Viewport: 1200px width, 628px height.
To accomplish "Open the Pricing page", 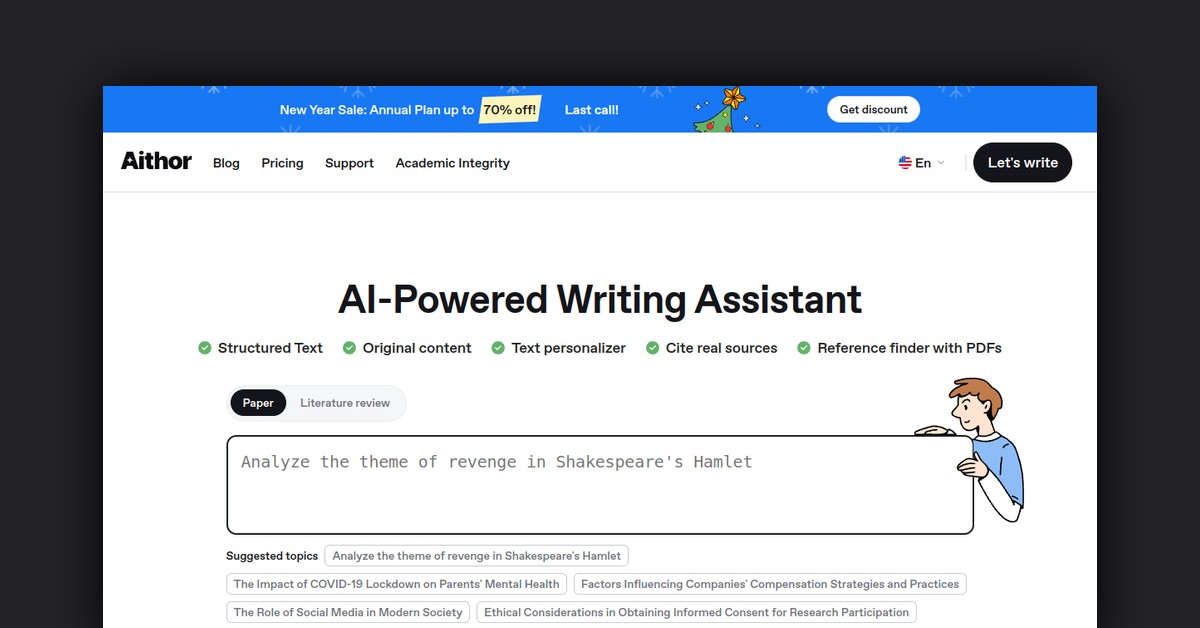I will [x=282, y=163].
